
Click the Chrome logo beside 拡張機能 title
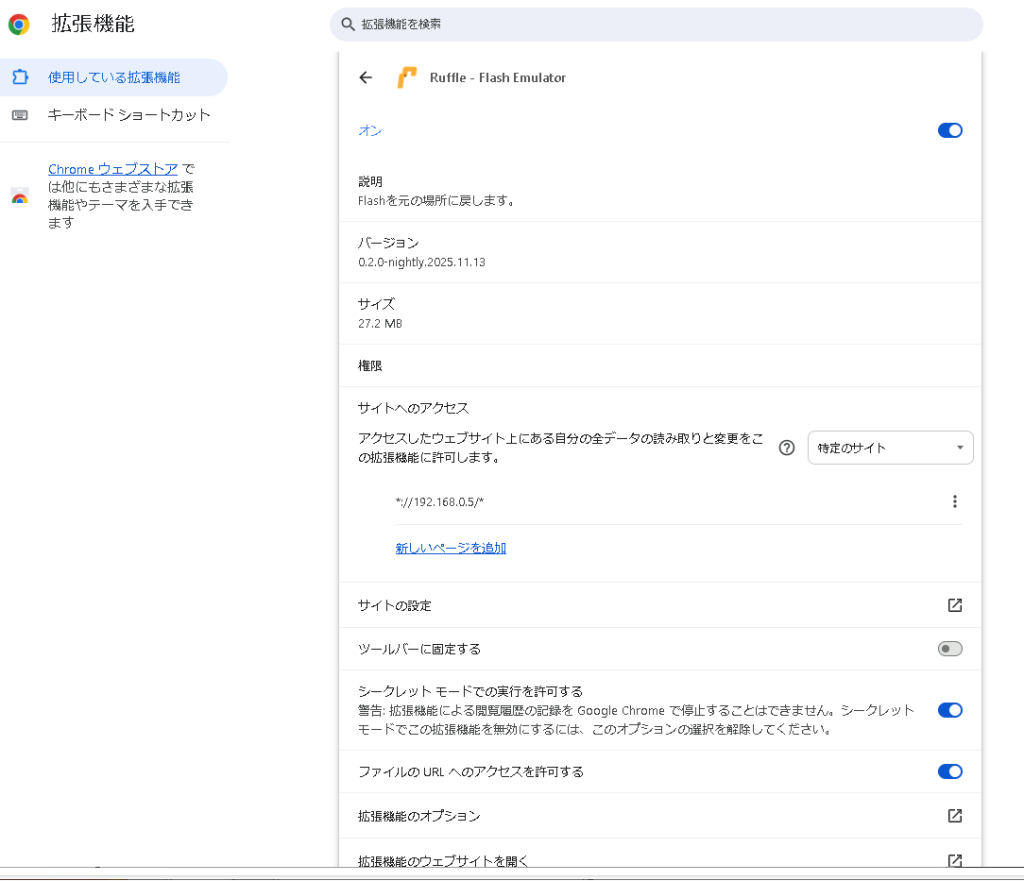click(19, 25)
